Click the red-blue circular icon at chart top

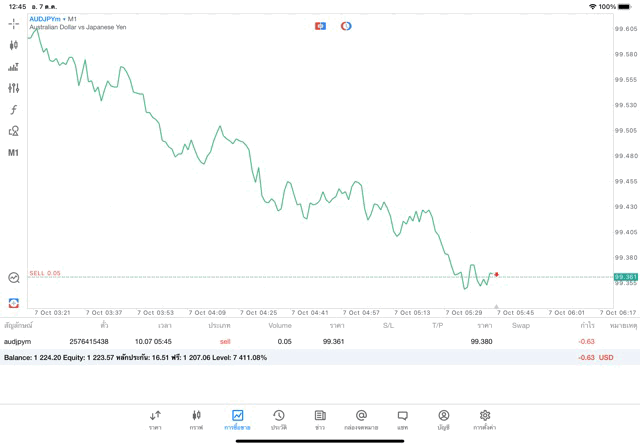(x=346, y=25)
